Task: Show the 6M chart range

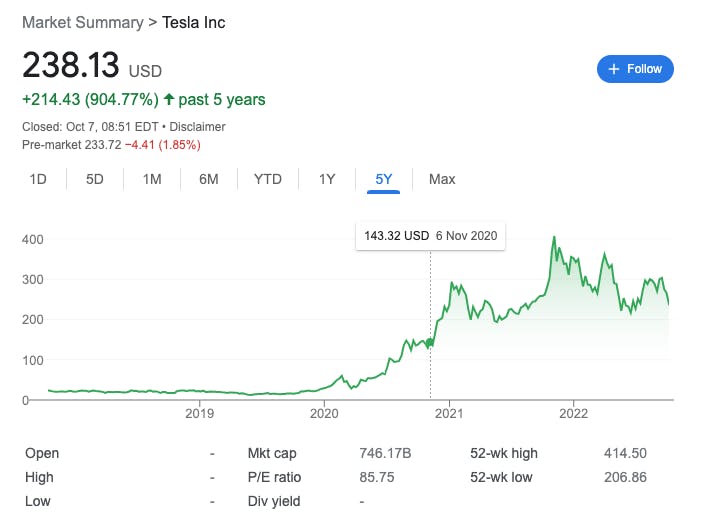Action: [x=209, y=179]
